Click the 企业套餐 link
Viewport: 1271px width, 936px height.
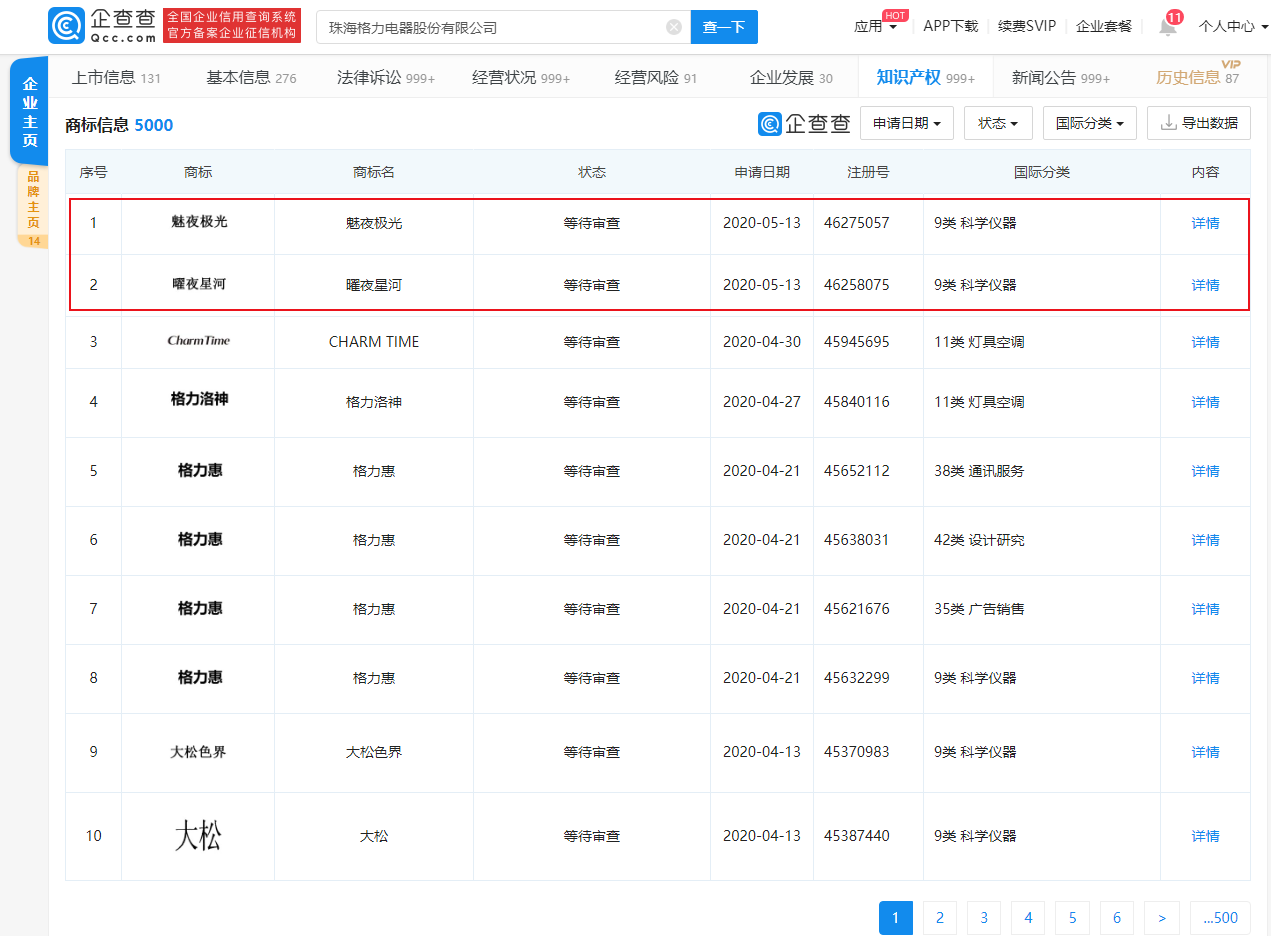point(1104,26)
